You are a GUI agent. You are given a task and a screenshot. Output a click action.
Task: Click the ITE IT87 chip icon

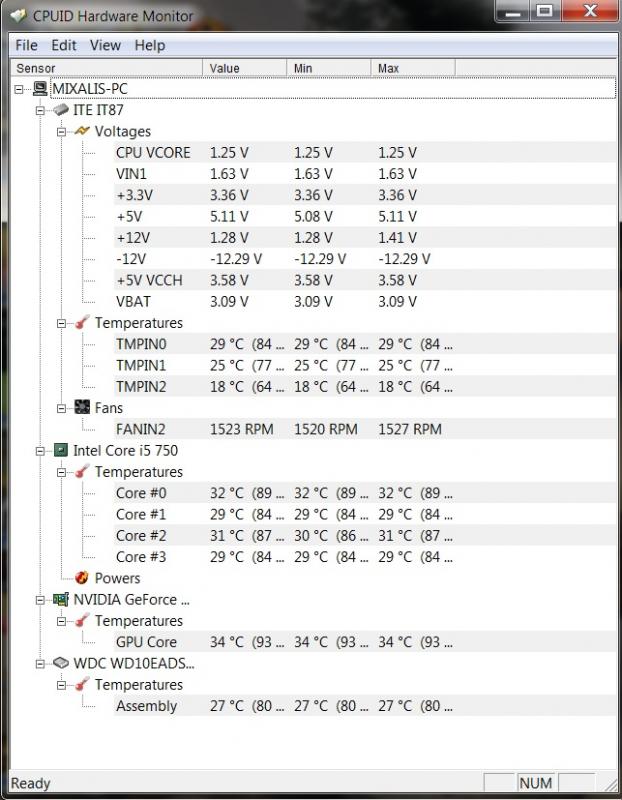pos(61,110)
